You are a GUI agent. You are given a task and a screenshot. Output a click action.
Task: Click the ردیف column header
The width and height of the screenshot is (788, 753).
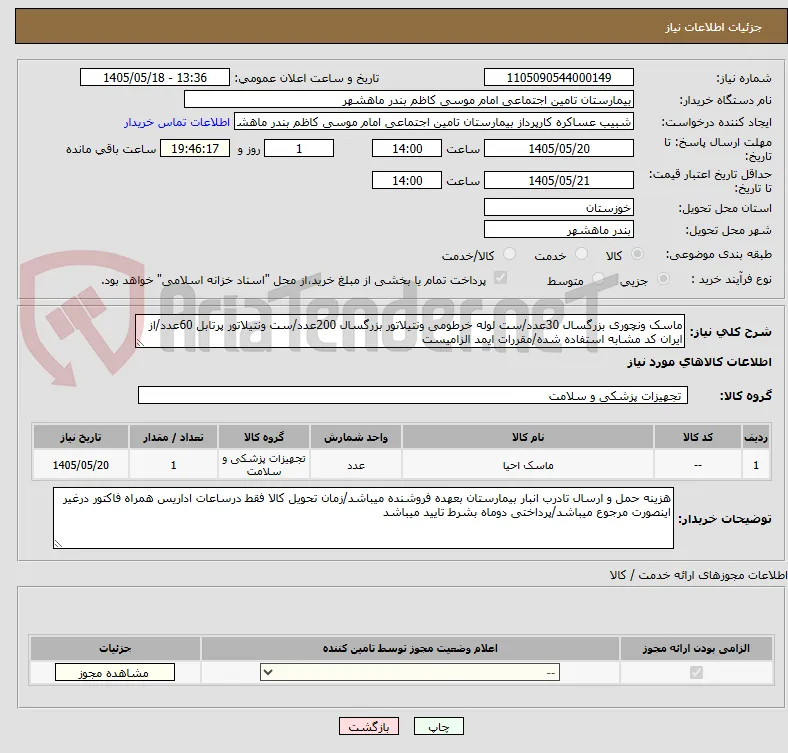(x=755, y=437)
